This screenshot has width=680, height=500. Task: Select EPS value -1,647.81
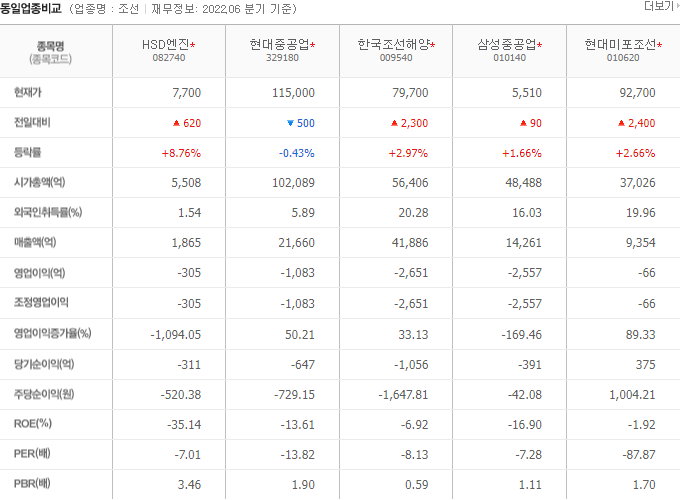coord(403,395)
